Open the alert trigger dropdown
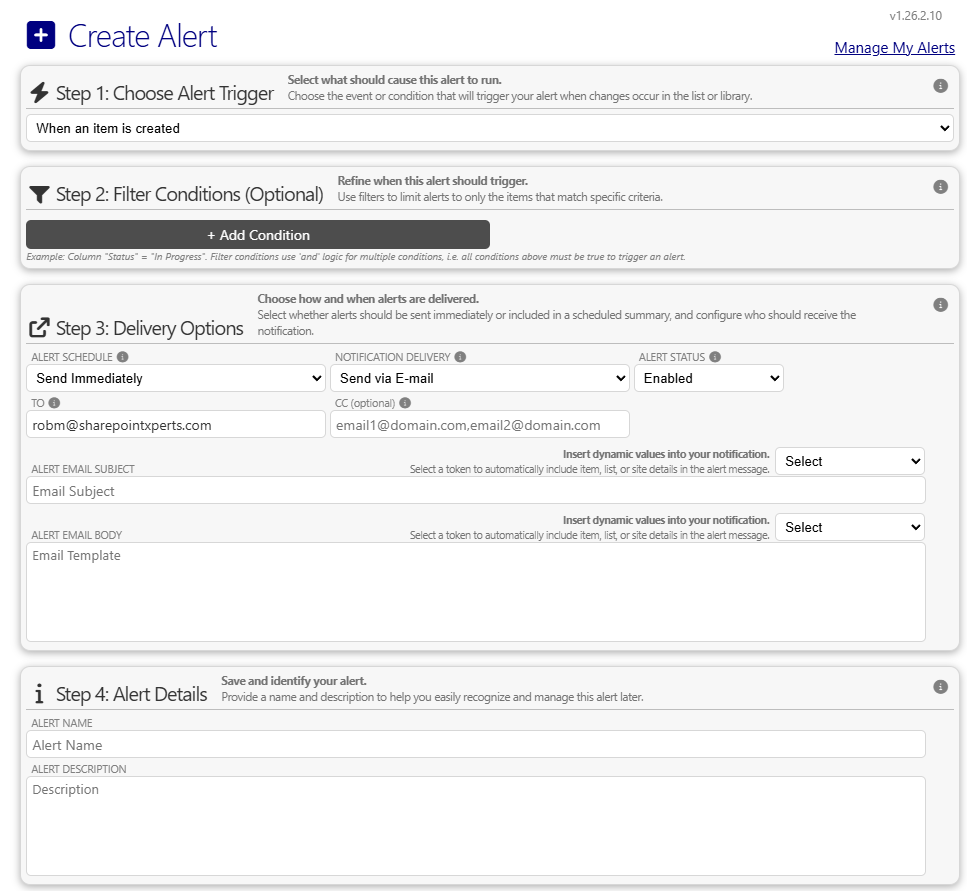 [489, 128]
